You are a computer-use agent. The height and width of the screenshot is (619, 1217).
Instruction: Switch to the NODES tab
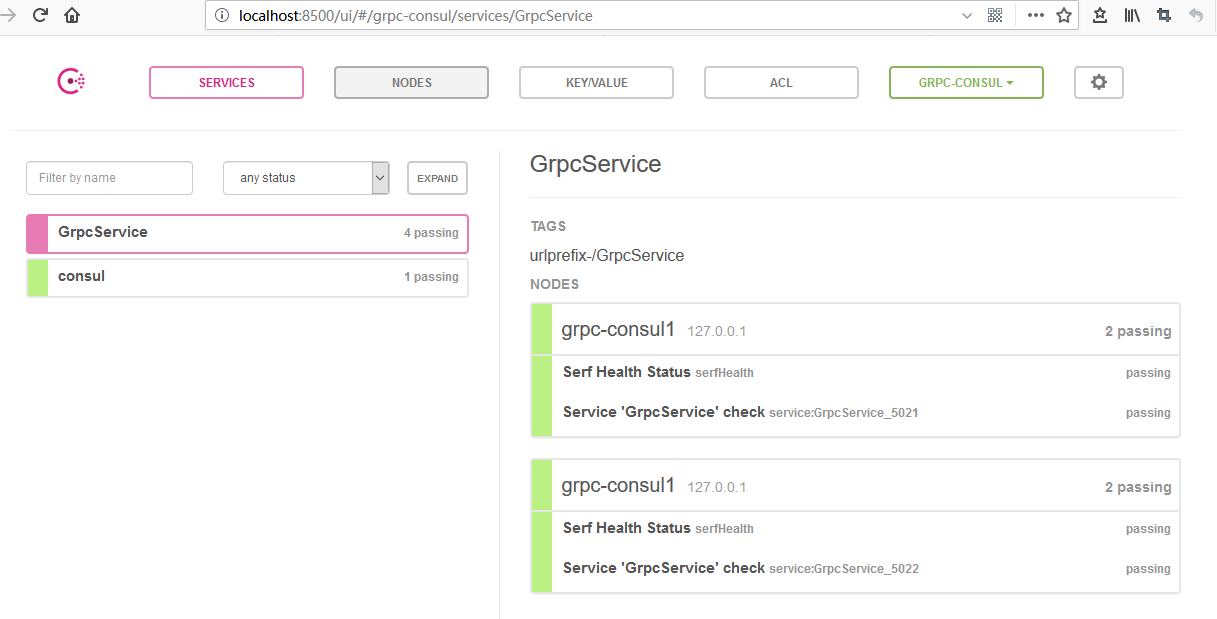[411, 82]
